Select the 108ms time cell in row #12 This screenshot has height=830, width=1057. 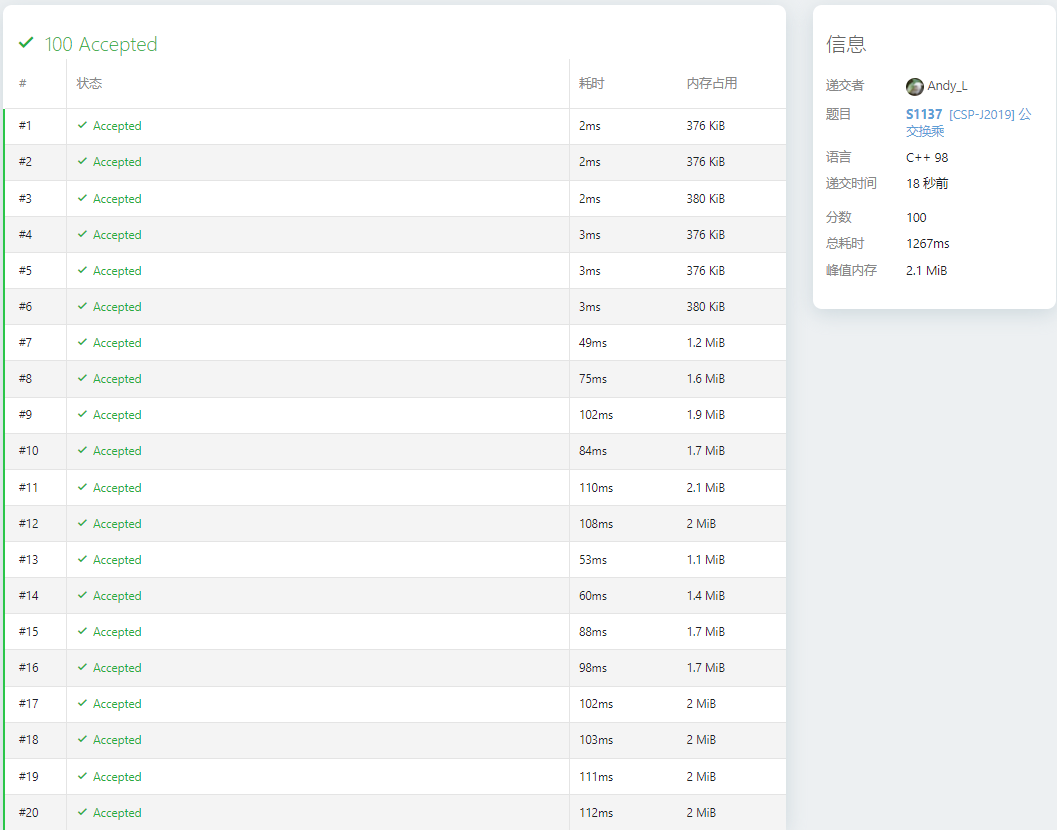(x=596, y=524)
